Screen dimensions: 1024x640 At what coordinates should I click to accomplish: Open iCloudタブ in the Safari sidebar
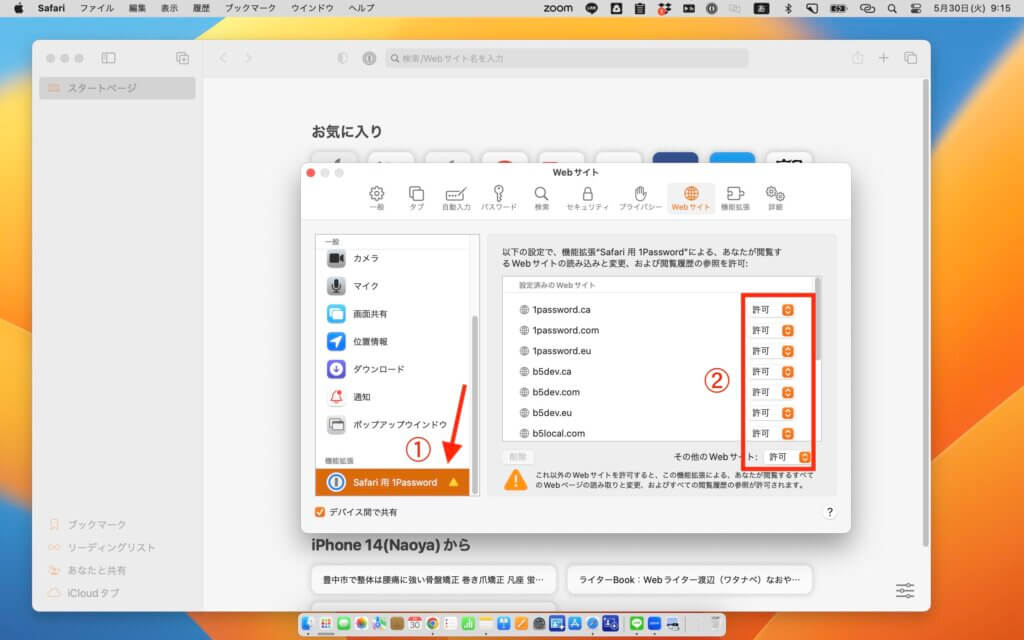(84, 593)
